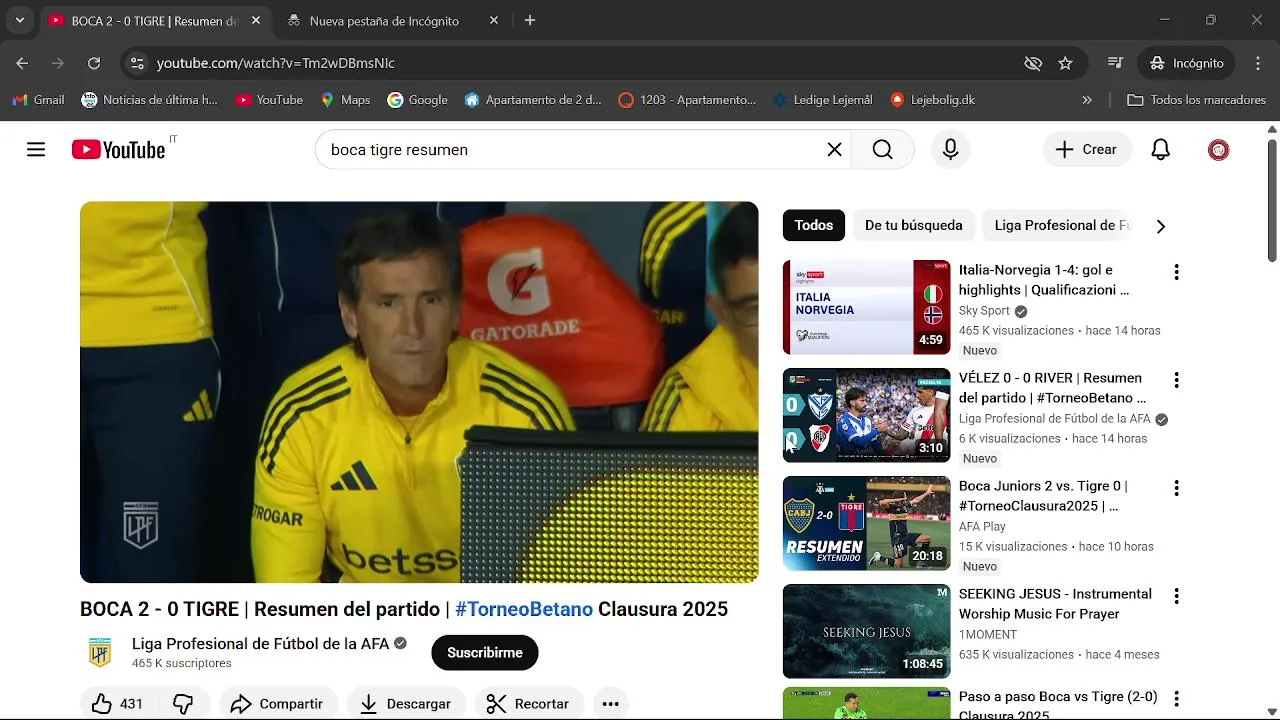Like the video with thumbs up
This screenshot has width=1280, height=720.
[x=117, y=704]
